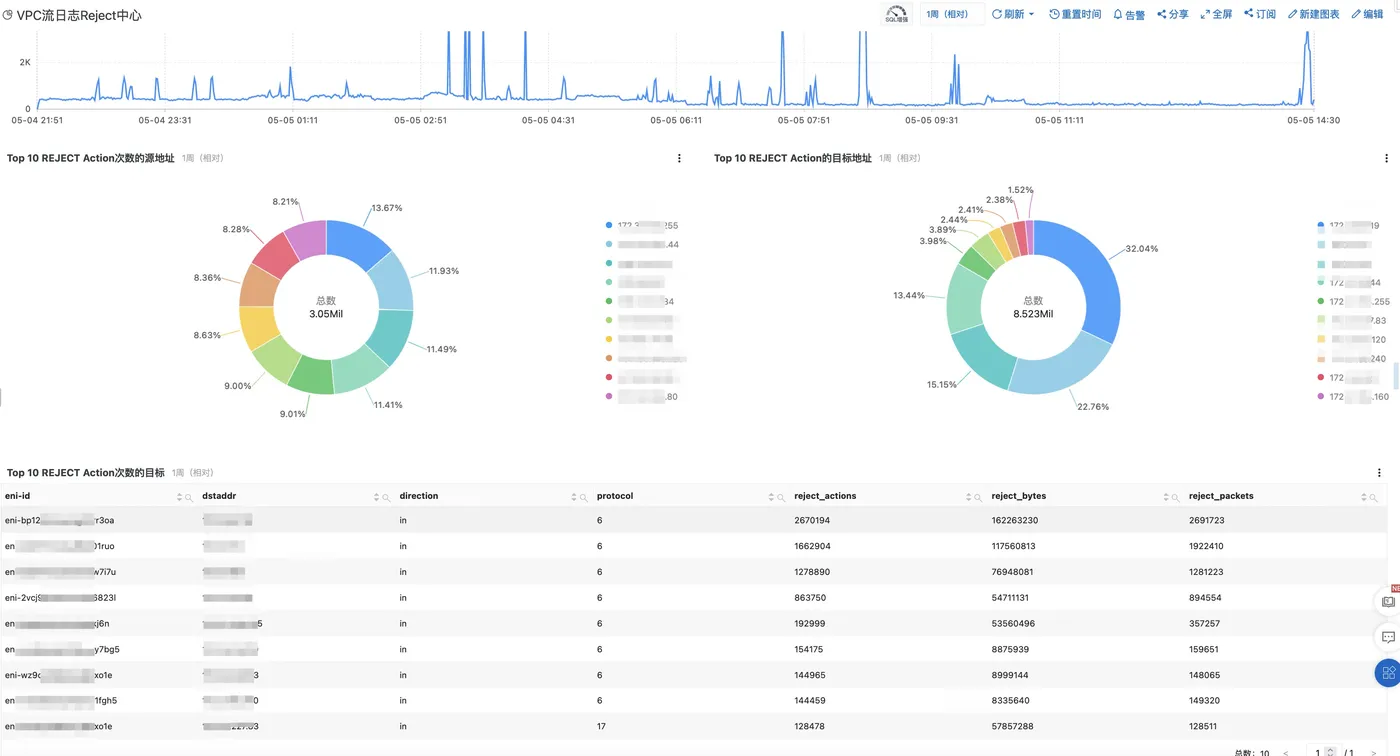Click the reject_actions value 2670194
This screenshot has height=756, width=1400.
point(812,520)
